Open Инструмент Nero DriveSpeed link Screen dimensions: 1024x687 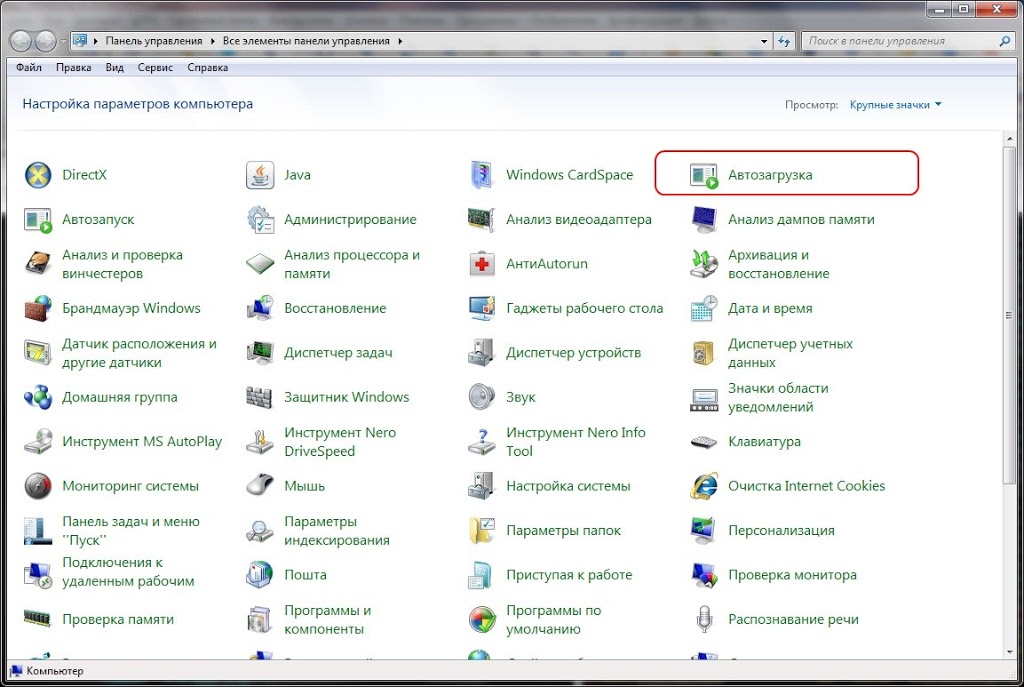[340, 441]
